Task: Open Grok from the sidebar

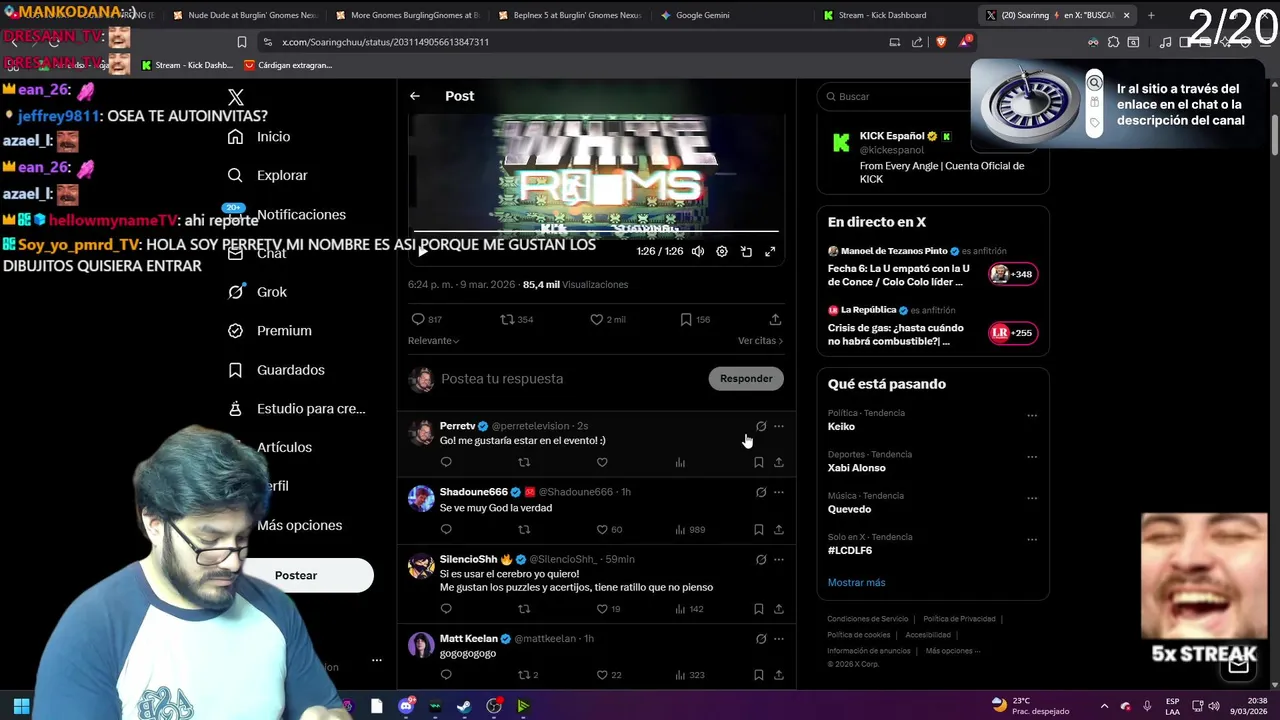Action: [x=257, y=292]
